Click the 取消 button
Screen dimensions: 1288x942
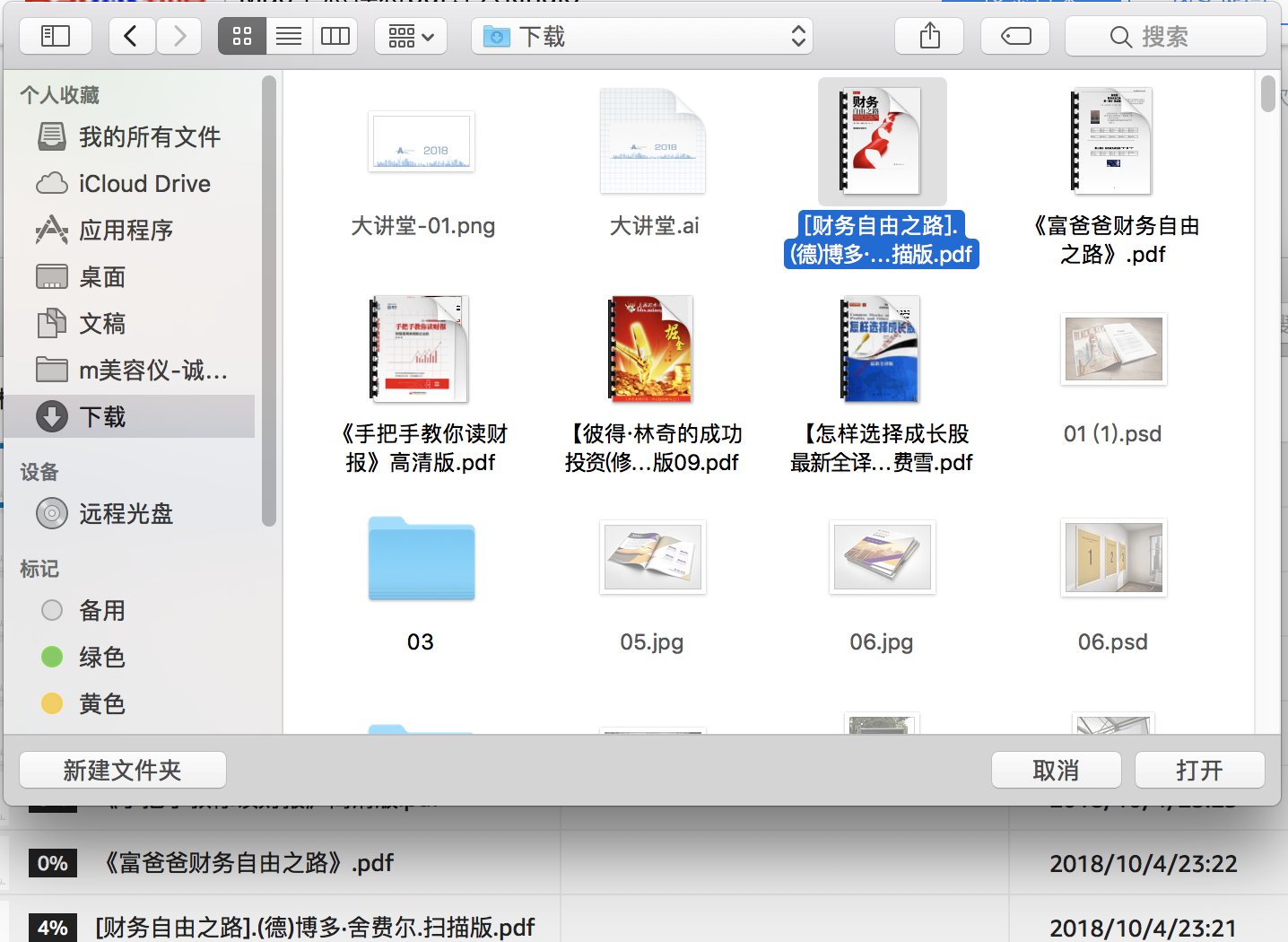tap(1056, 770)
